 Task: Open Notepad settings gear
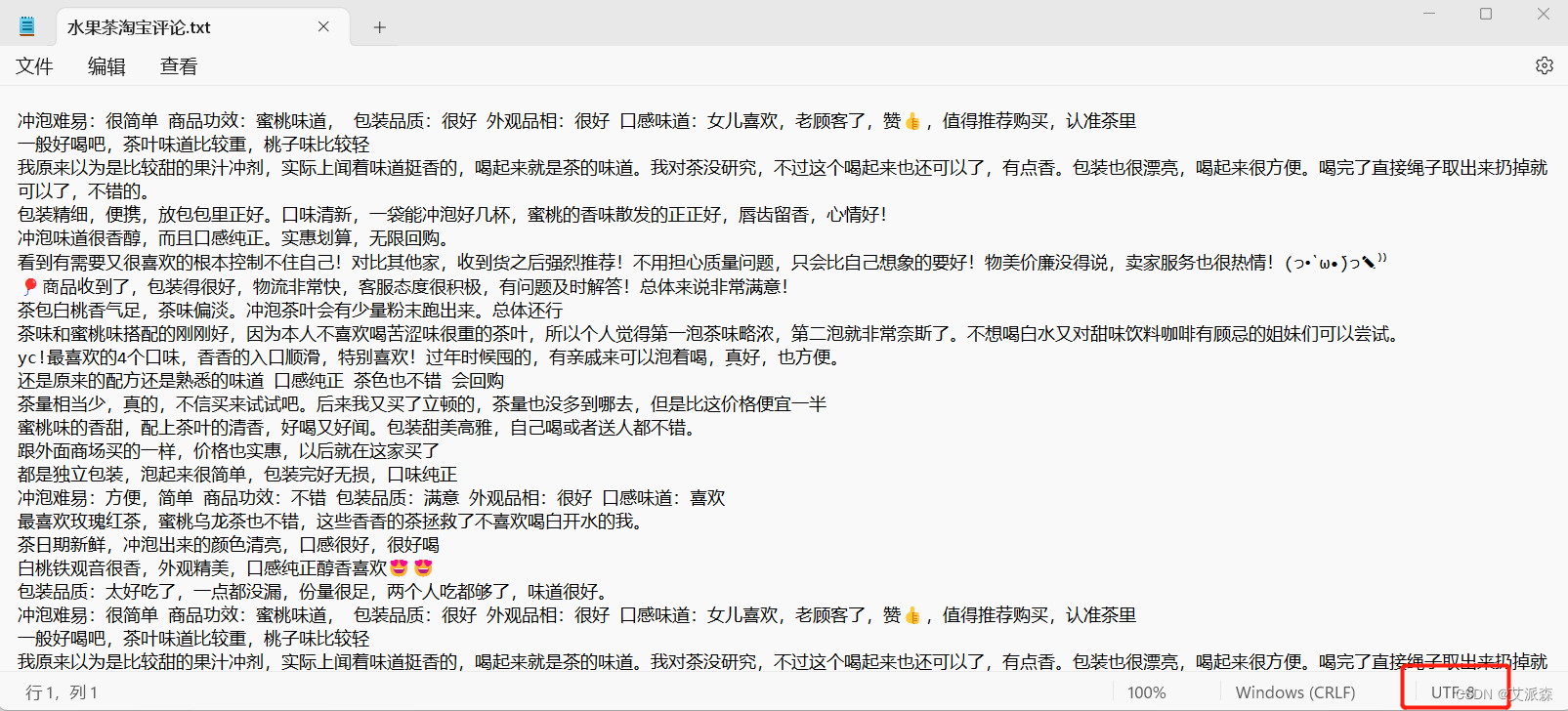[1545, 65]
